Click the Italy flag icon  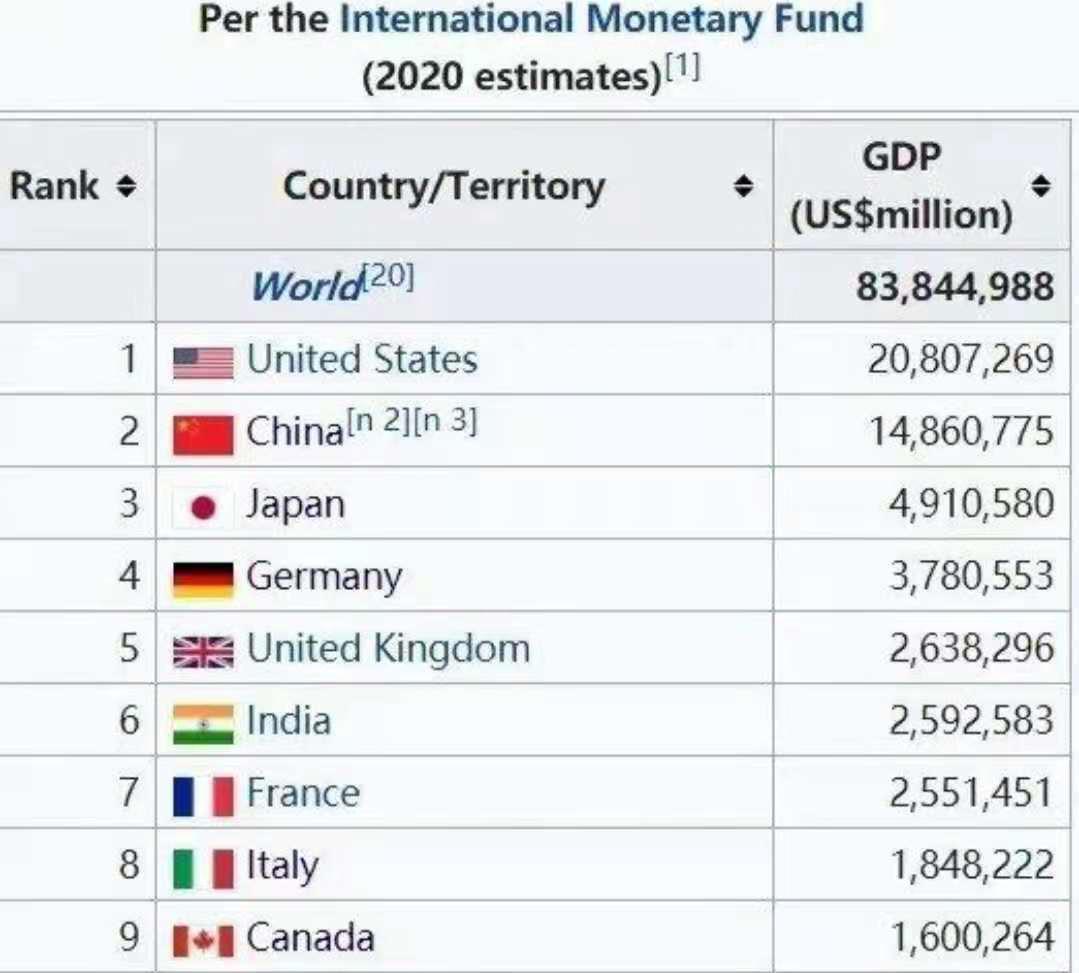pyautogui.click(x=203, y=867)
